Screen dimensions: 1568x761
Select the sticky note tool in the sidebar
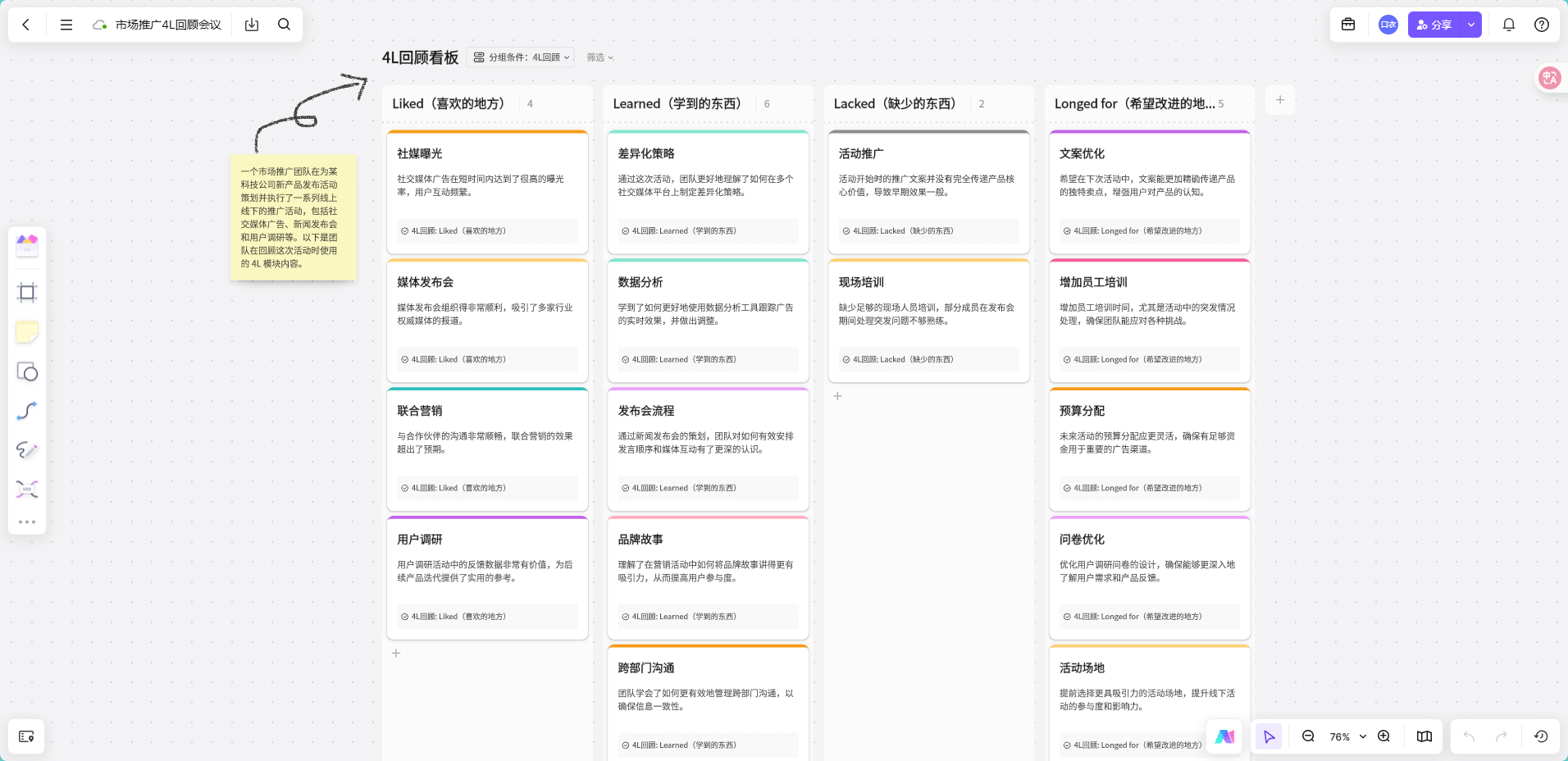coord(27,331)
